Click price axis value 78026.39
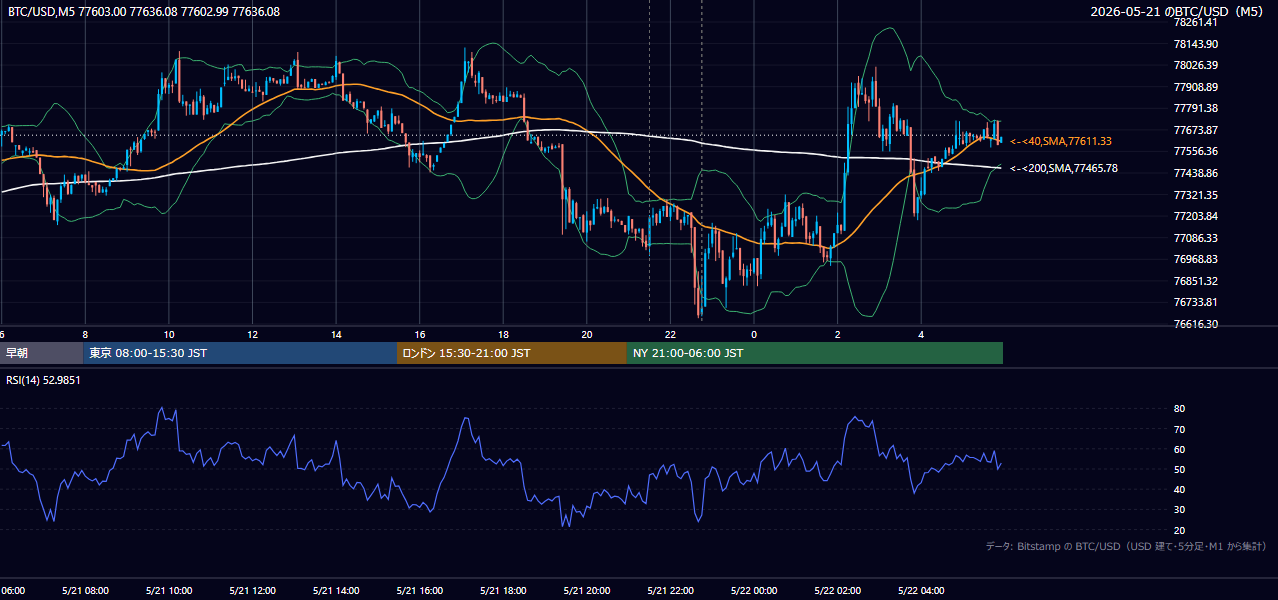The image size is (1278, 600). (x=1195, y=65)
